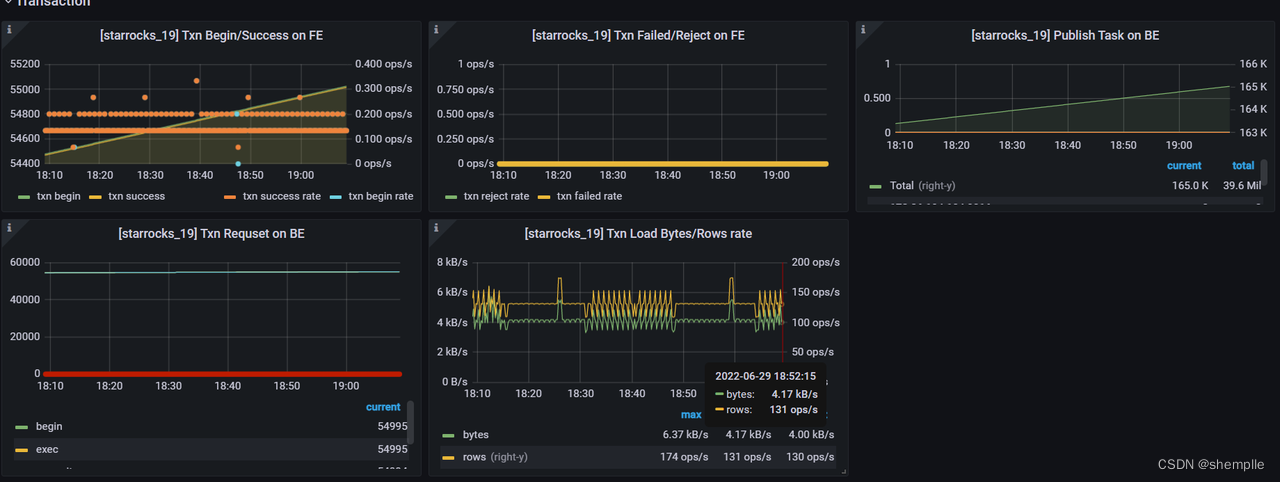This screenshot has height=482, width=1280.
Task: Toggle the txn failed rate legend series
Action: pos(589,196)
